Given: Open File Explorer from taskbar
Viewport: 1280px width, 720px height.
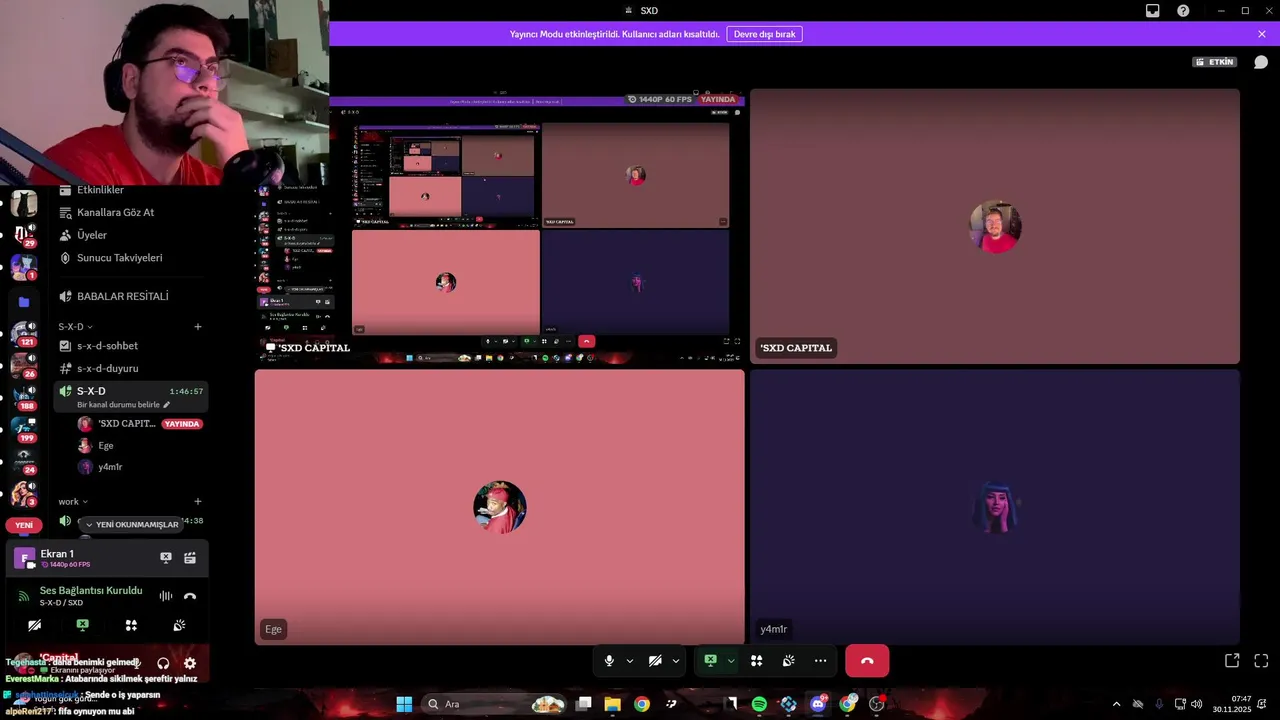Looking at the screenshot, I should [612, 704].
